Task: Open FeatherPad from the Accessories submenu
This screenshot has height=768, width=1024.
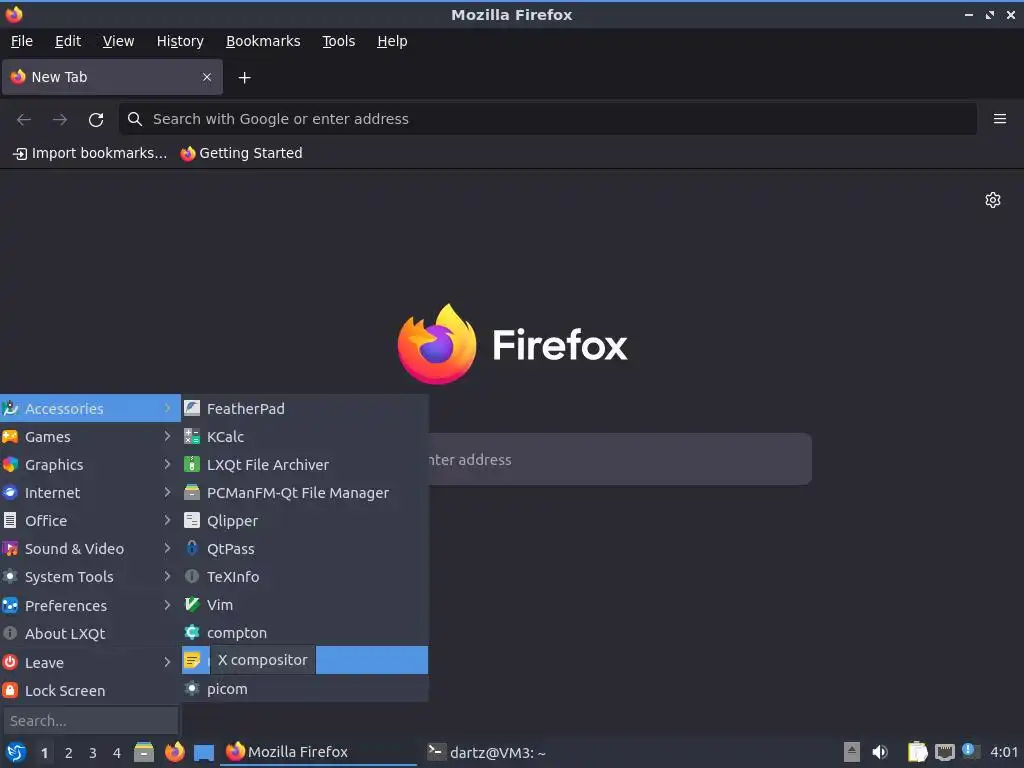Action: 305,409
